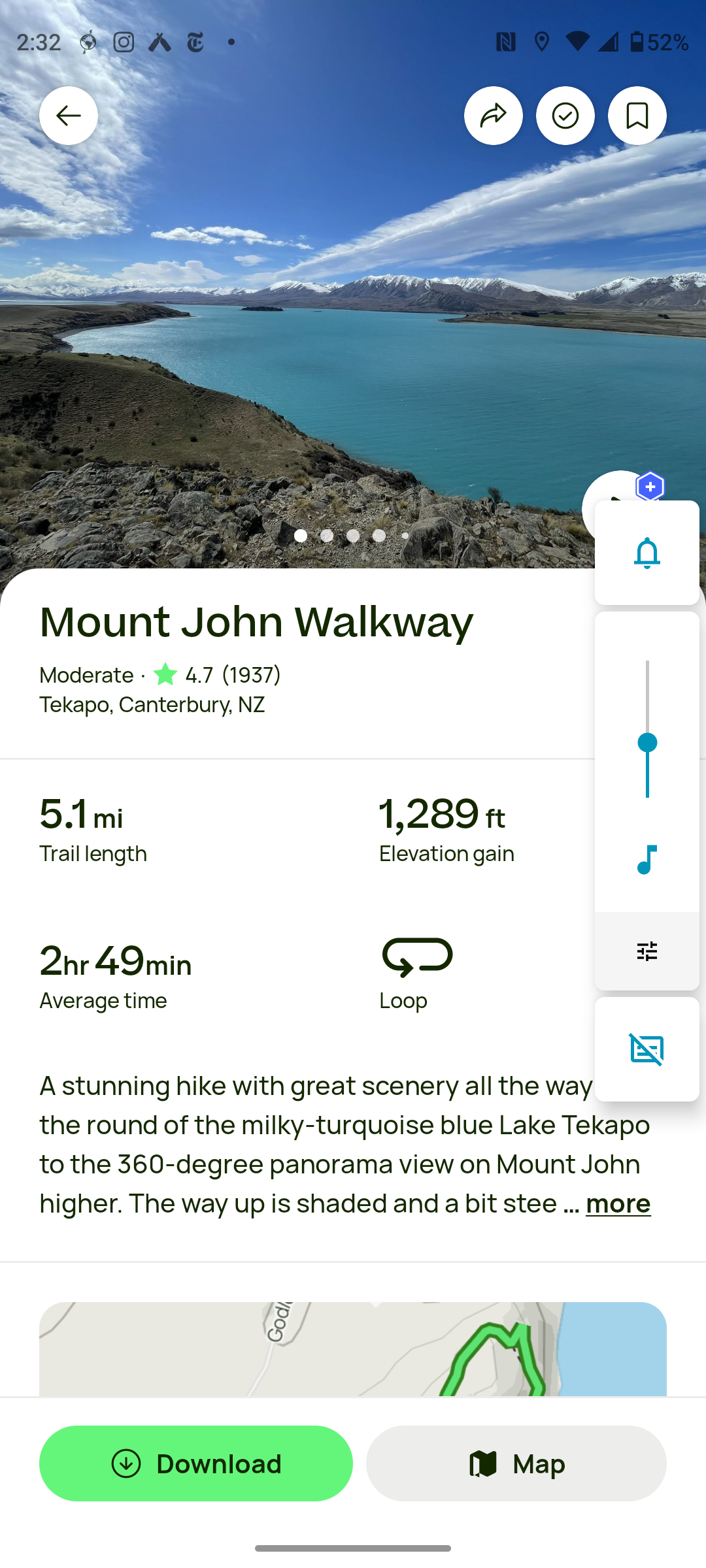Jump to the fourth photo indicator dot

click(x=379, y=536)
